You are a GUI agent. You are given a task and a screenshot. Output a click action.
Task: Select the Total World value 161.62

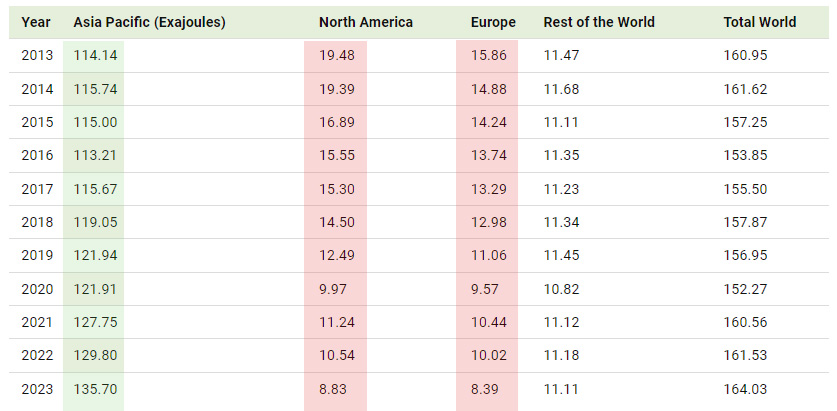tap(745, 89)
